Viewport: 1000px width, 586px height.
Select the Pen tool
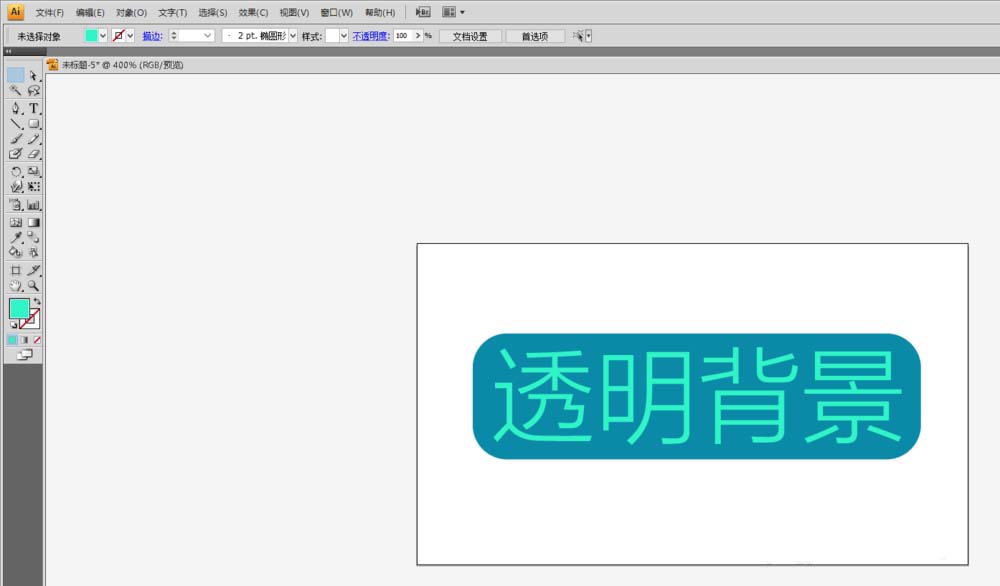point(15,108)
